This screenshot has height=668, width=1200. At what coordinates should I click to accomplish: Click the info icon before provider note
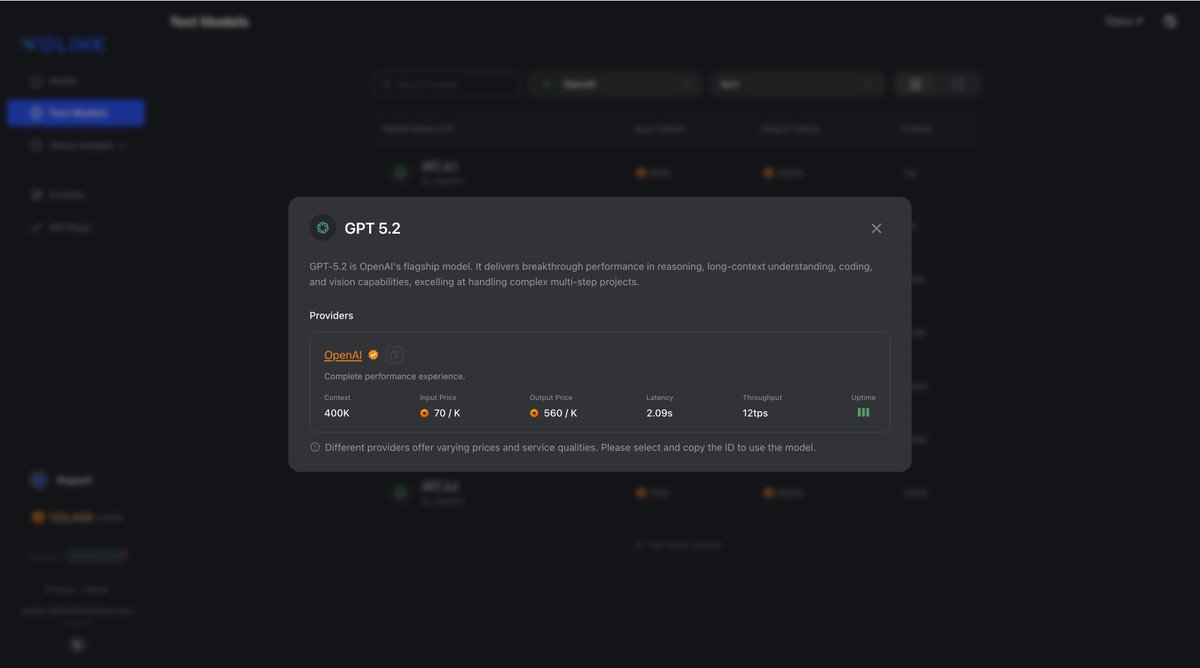coord(315,447)
